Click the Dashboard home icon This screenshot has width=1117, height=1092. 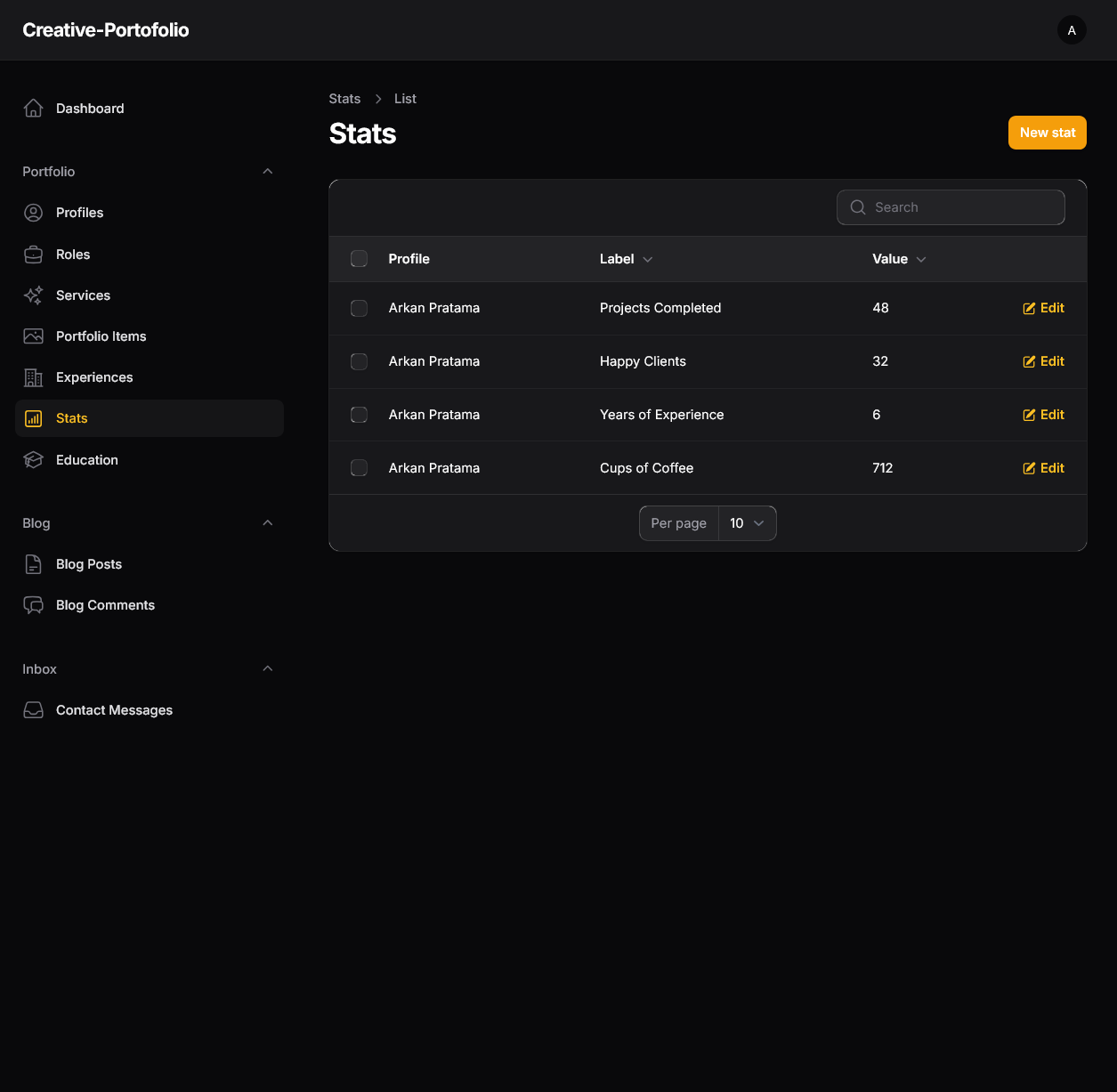point(33,109)
